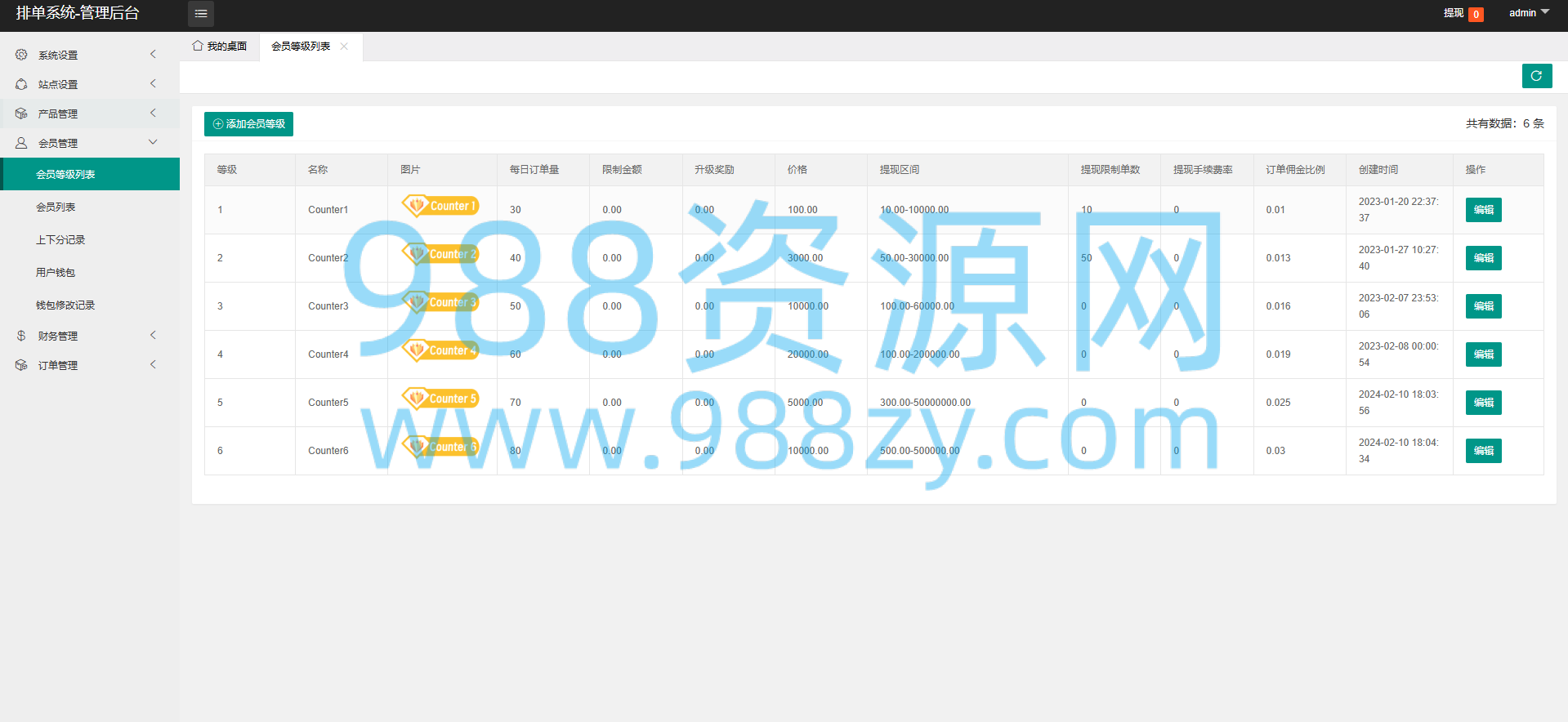Open the Counter 1 badge image
The width and height of the screenshot is (1568, 722).
click(x=440, y=206)
